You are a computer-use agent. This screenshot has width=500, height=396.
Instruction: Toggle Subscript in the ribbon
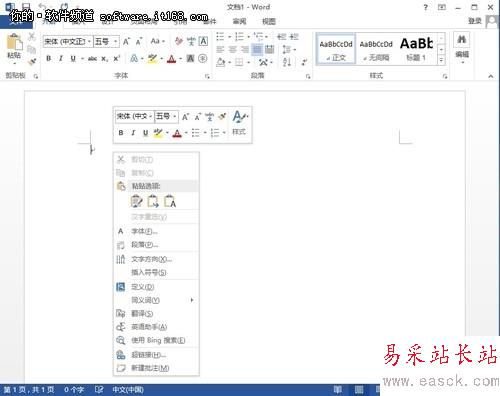pos(105,59)
